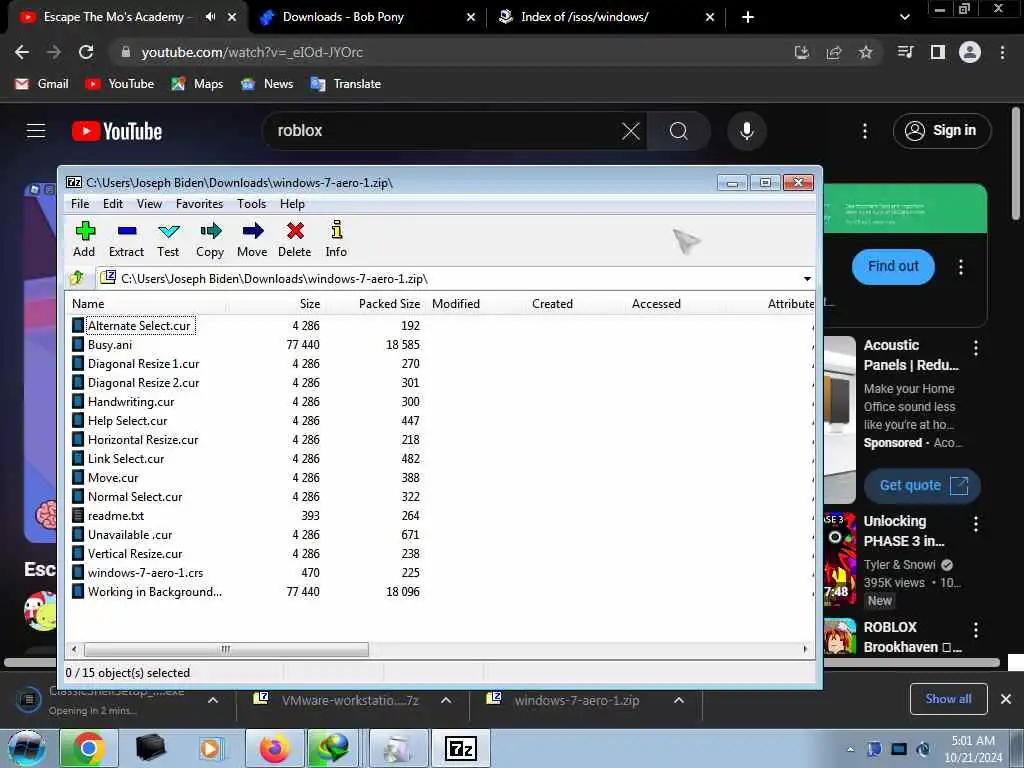1024x768 pixels.
Task: Open the Help menu in 7-Zip
Action: [x=293, y=204]
